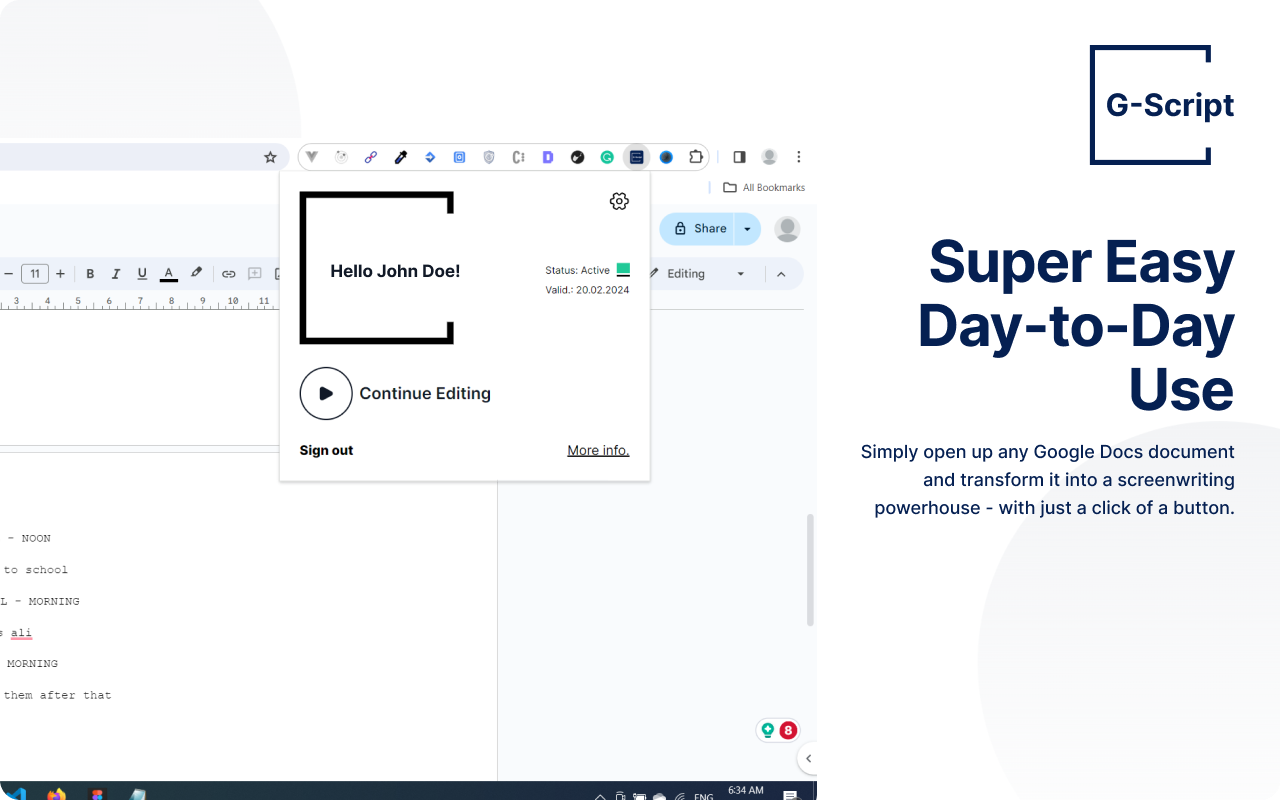Open the More info. link
The height and width of the screenshot is (800, 1280).
coord(598,450)
